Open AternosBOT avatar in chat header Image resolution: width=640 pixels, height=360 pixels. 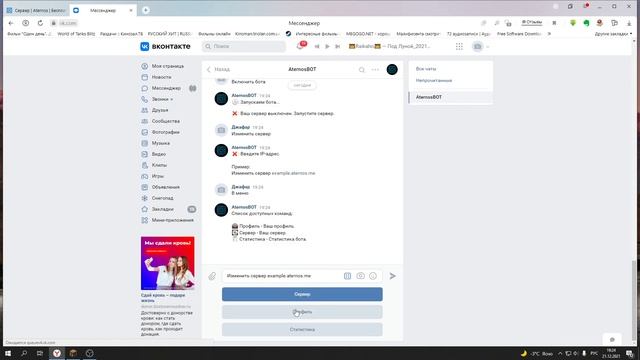click(392, 70)
